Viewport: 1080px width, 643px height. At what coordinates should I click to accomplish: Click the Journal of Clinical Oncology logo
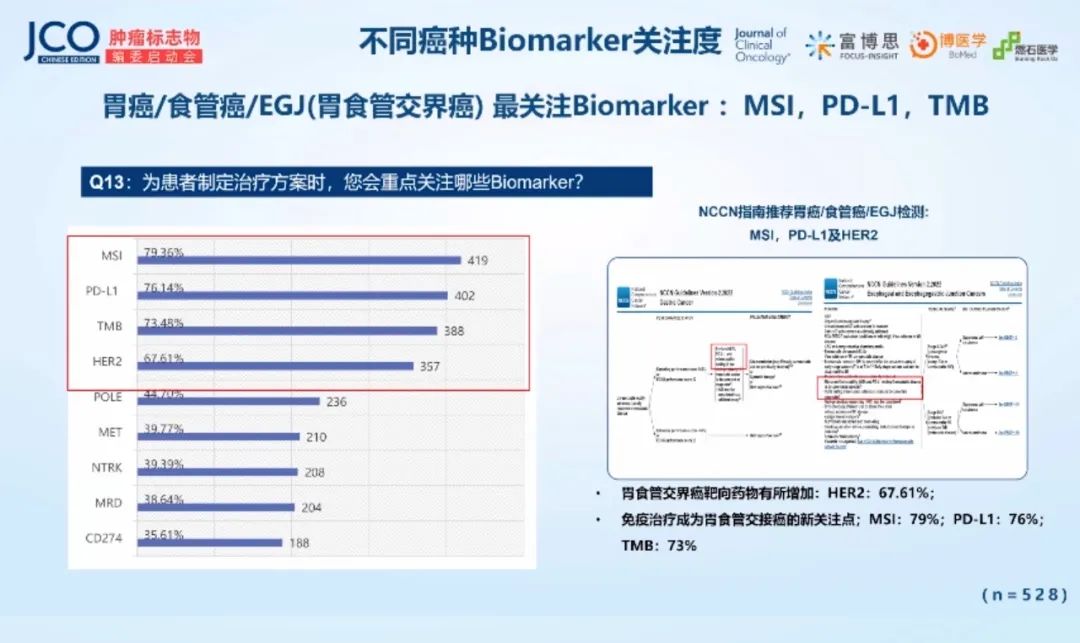pyautogui.click(x=761, y=45)
